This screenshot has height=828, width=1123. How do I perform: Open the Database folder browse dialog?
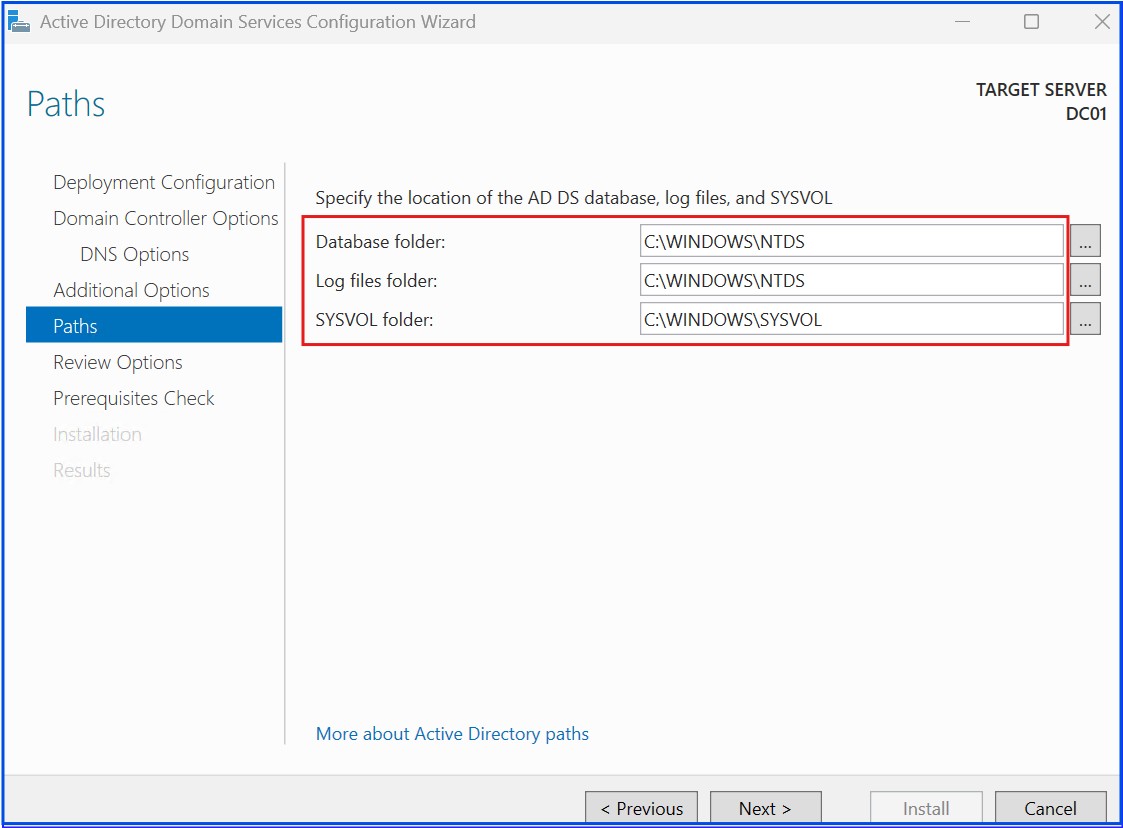pyautogui.click(x=1084, y=240)
